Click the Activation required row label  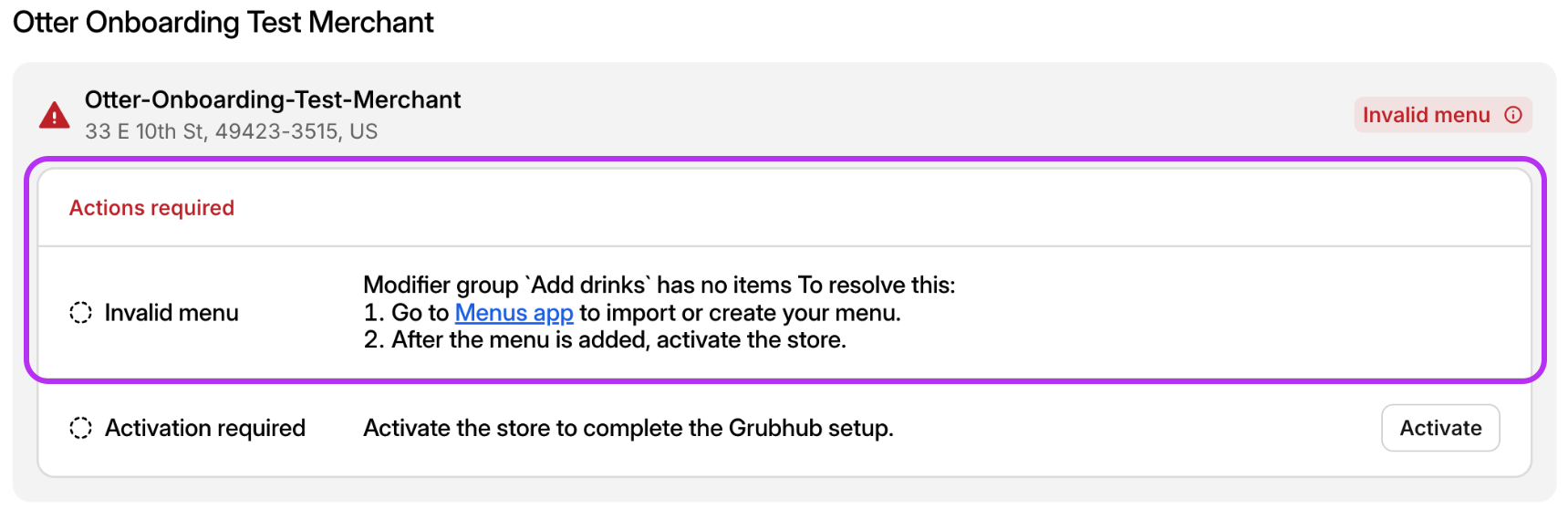pyautogui.click(x=205, y=428)
